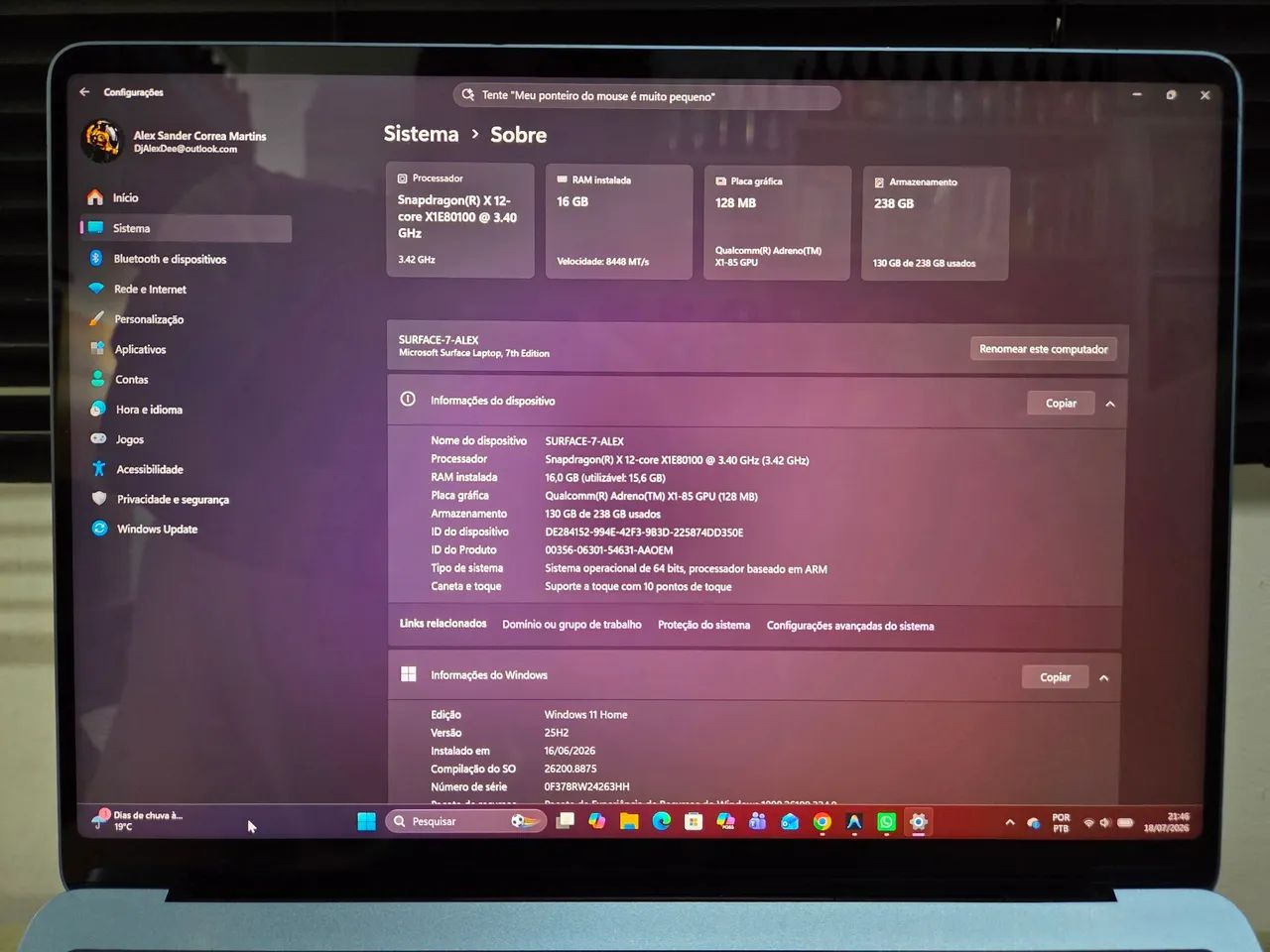Click the settings search box
This screenshot has width=1270, height=952.
(647, 96)
